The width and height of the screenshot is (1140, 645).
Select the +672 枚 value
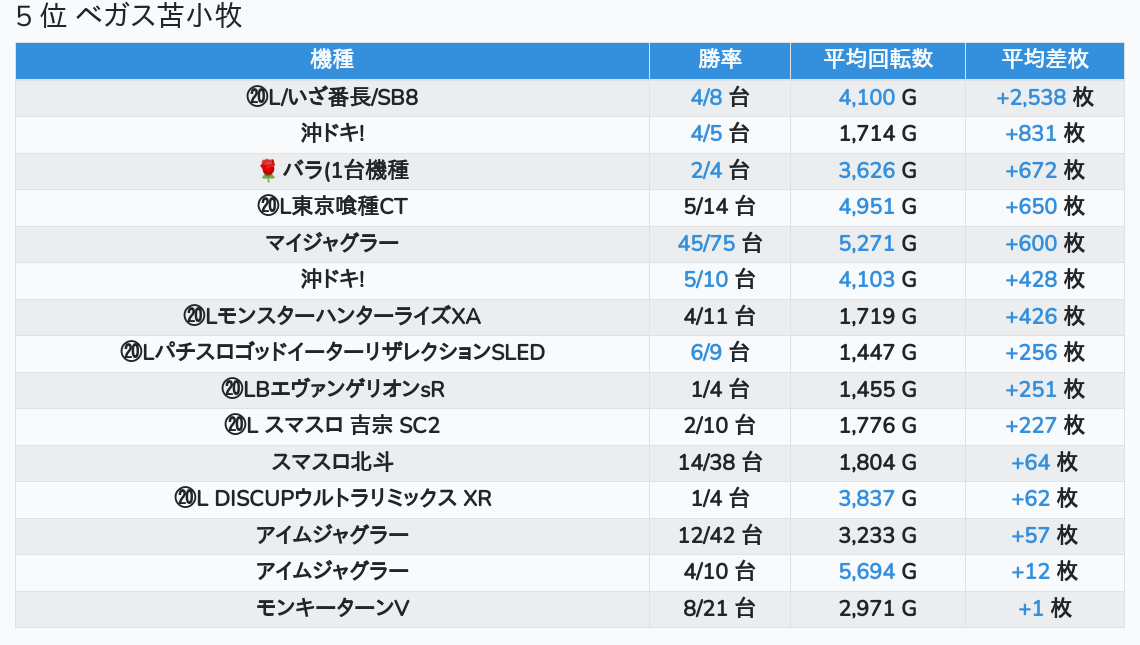click(x=1045, y=170)
